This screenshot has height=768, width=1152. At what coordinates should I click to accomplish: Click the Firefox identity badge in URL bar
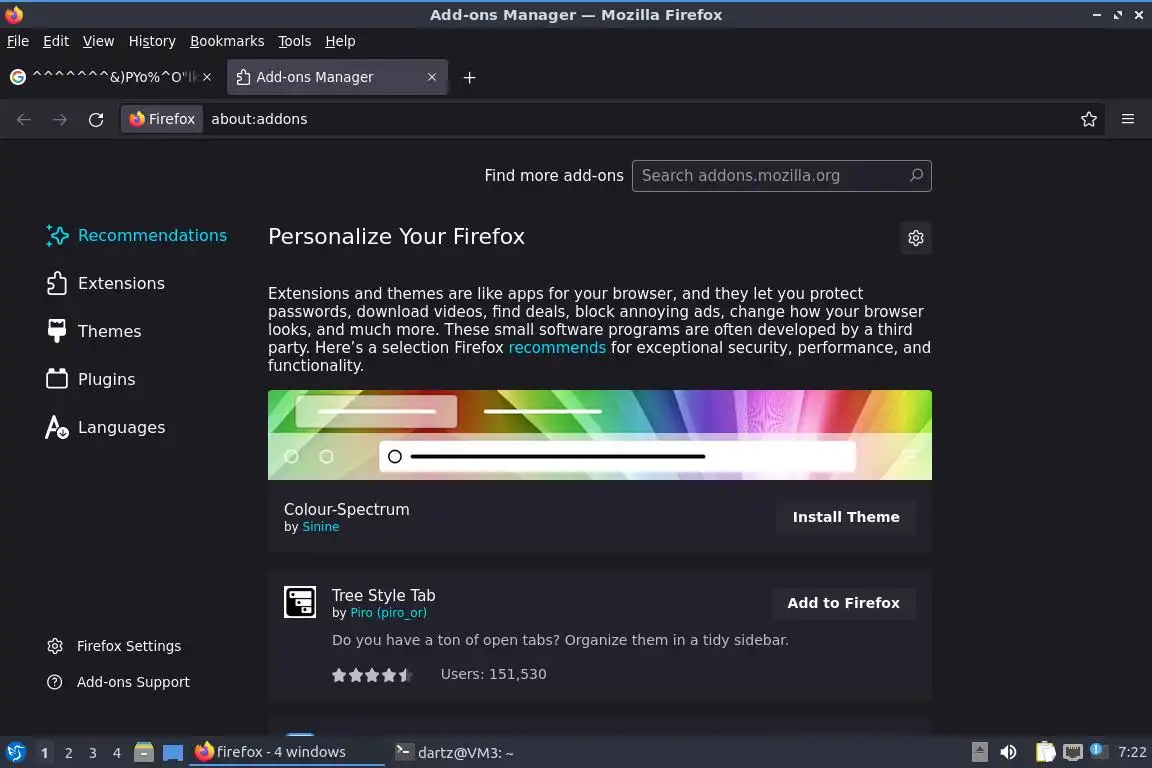(x=162, y=119)
